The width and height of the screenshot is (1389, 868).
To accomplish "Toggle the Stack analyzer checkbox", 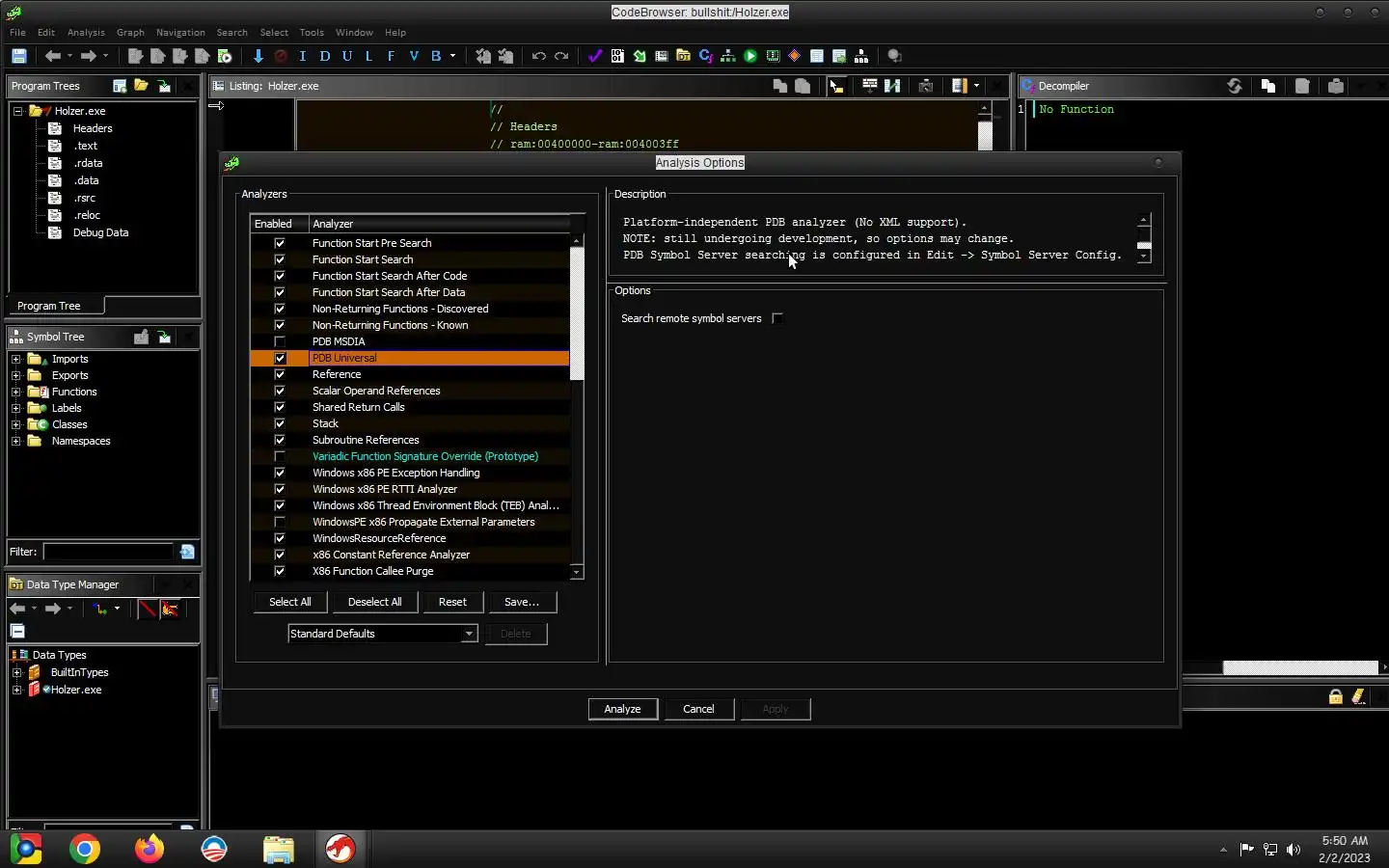I will [280, 423].
